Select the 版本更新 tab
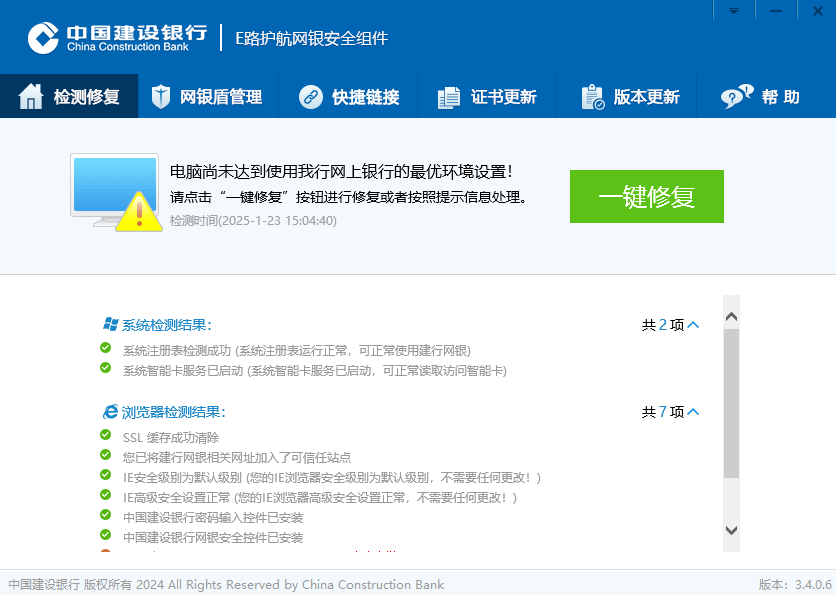 626,97
